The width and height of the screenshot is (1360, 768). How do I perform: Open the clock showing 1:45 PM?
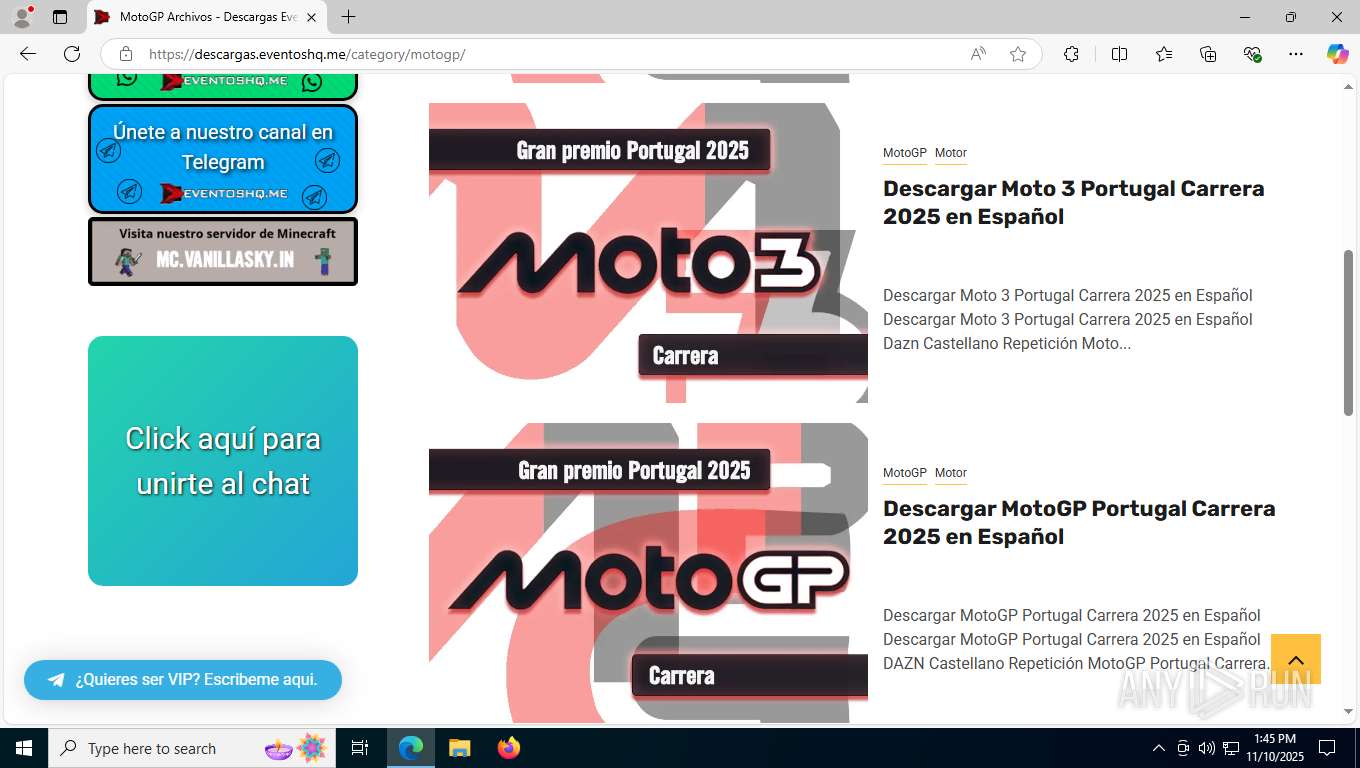(1274, 748)
